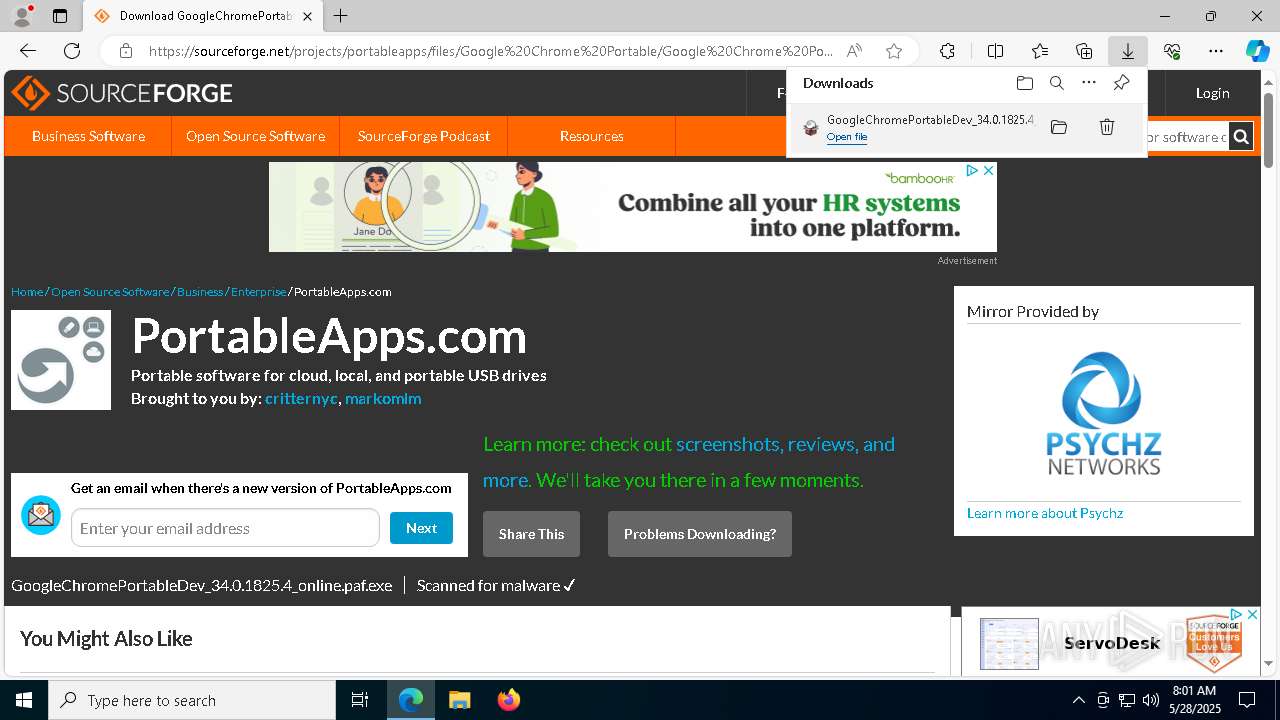Open Open Source Software menu

coord(255,136)
